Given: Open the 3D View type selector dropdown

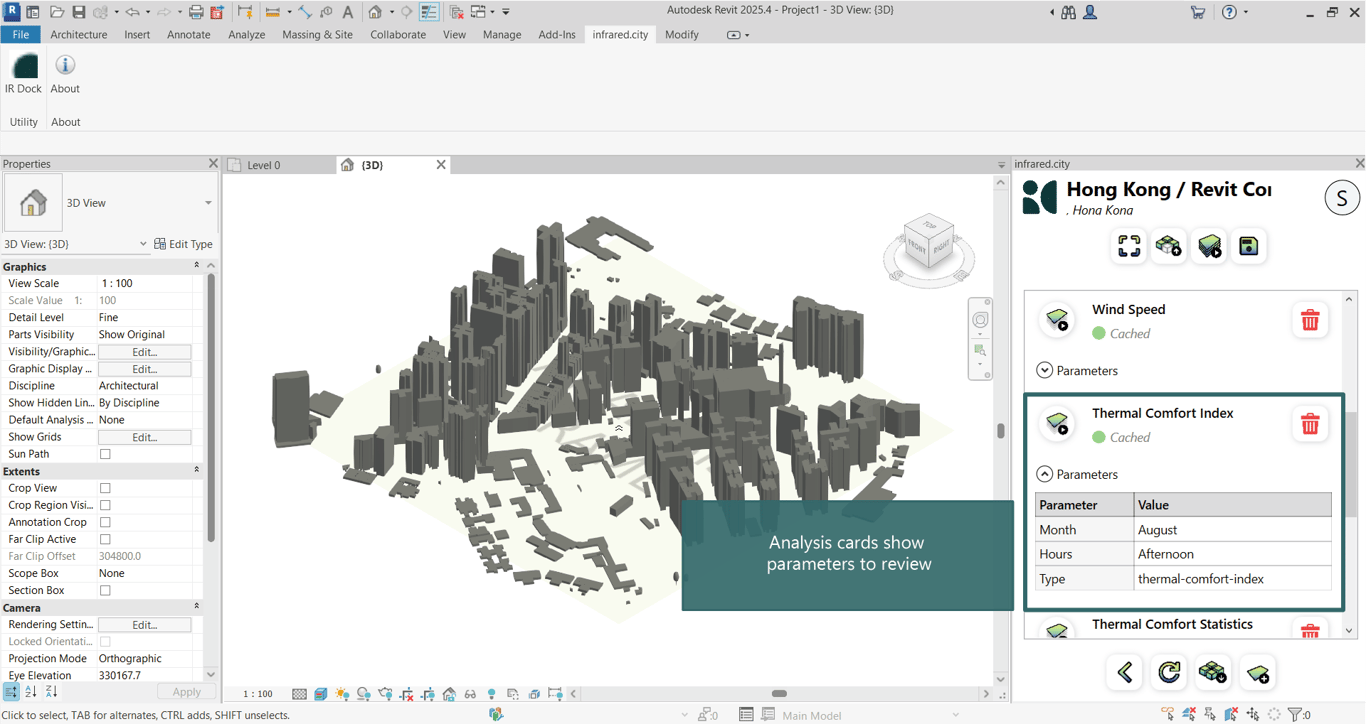Looking at the screenshot, I should (x=208, y=203).
